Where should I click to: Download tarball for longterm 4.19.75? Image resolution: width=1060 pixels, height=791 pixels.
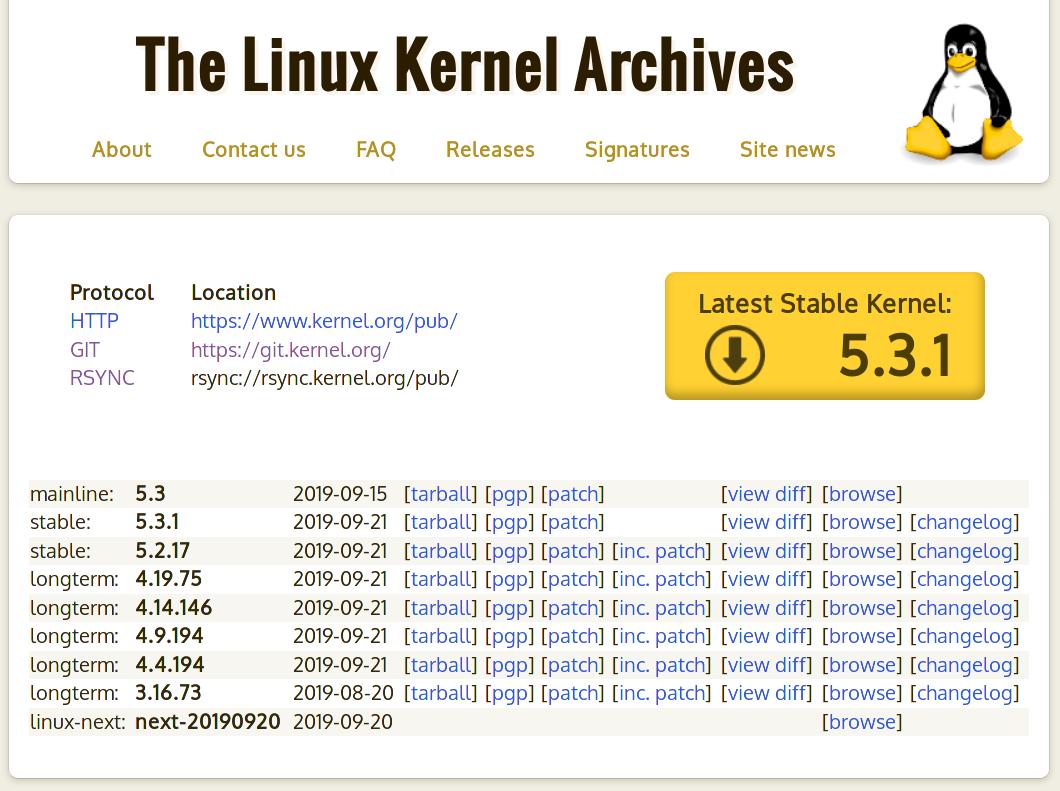point(443,579)
